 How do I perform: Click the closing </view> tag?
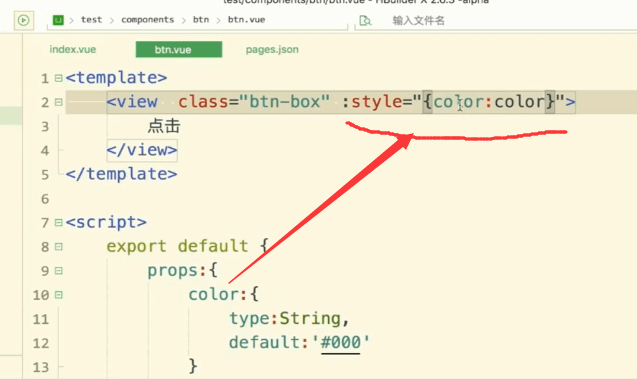pos(142,150)
